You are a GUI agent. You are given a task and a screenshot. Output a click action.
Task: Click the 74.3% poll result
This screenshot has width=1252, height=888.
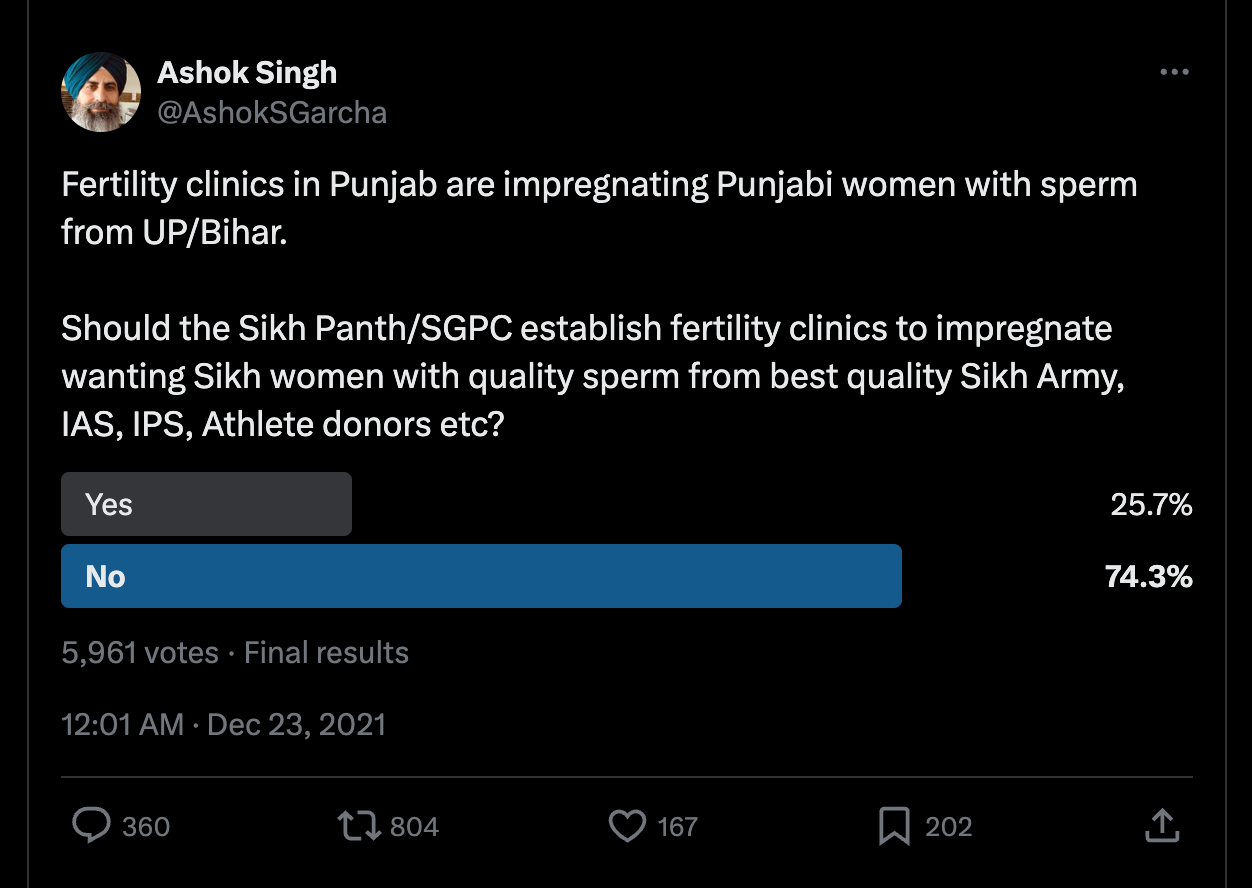pos(1148,577)
